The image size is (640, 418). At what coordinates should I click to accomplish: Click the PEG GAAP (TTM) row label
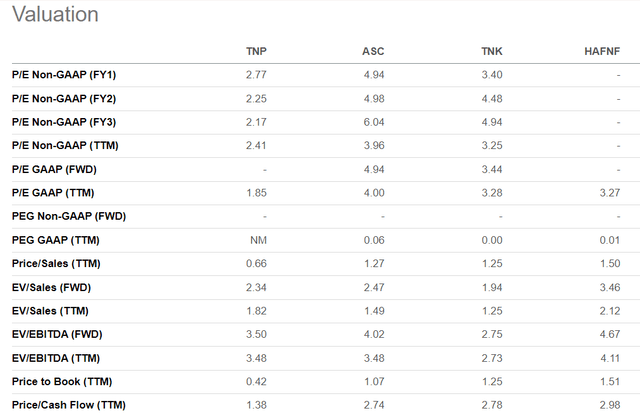(56, 240)
